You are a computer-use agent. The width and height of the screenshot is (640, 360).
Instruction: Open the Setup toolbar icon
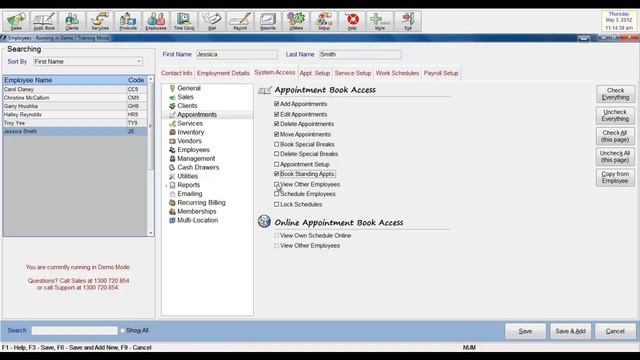pos(324,21)
